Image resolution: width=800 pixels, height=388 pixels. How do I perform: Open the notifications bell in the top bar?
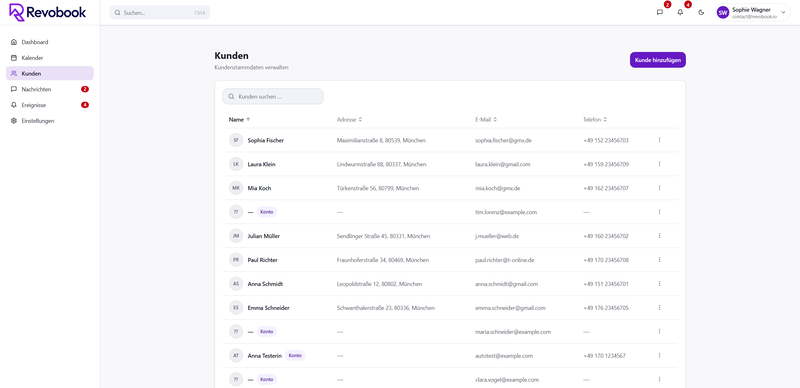pos(680,12)
